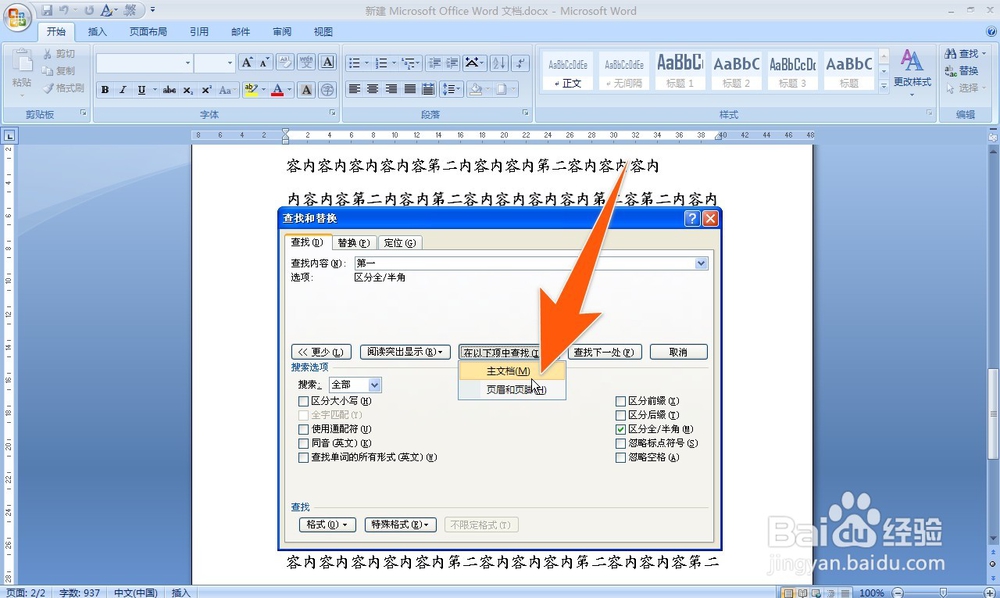Click the font color button
The width and height of the screenshot is (1000, 598).
click(x=277, y=90)
